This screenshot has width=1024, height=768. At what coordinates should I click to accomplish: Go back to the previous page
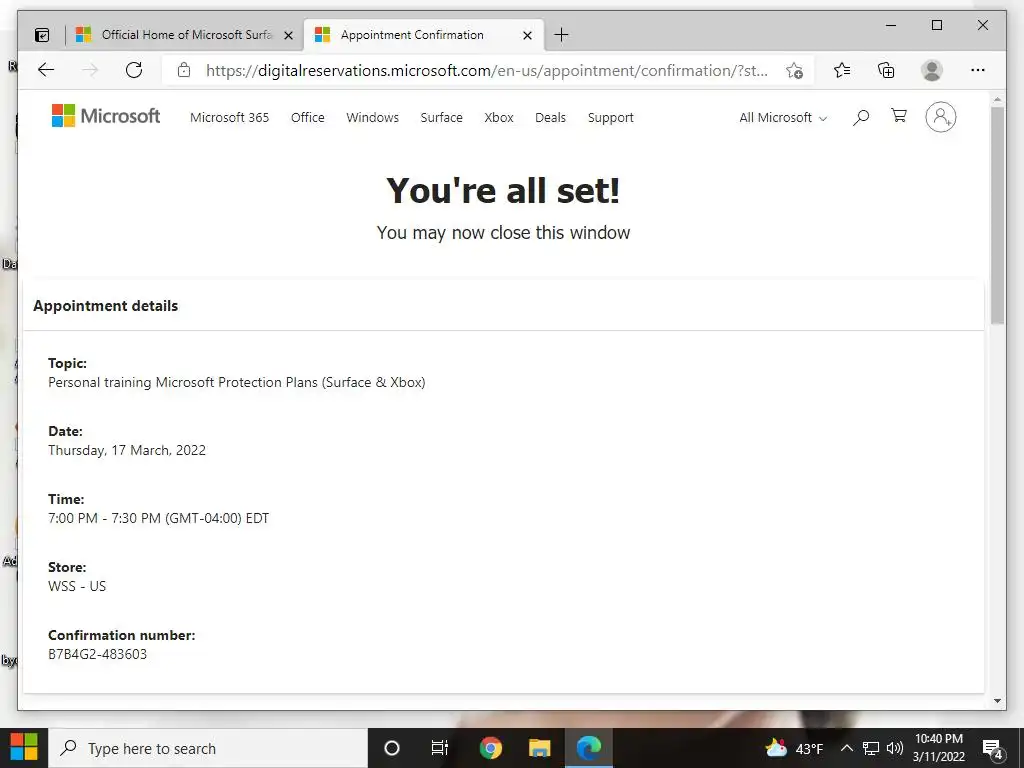[46, 70]
